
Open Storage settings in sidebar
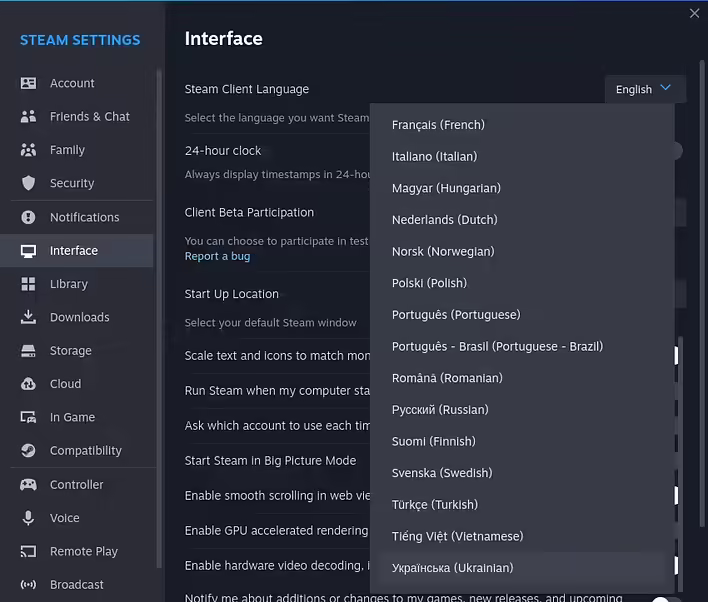click(x=77, y=350)
